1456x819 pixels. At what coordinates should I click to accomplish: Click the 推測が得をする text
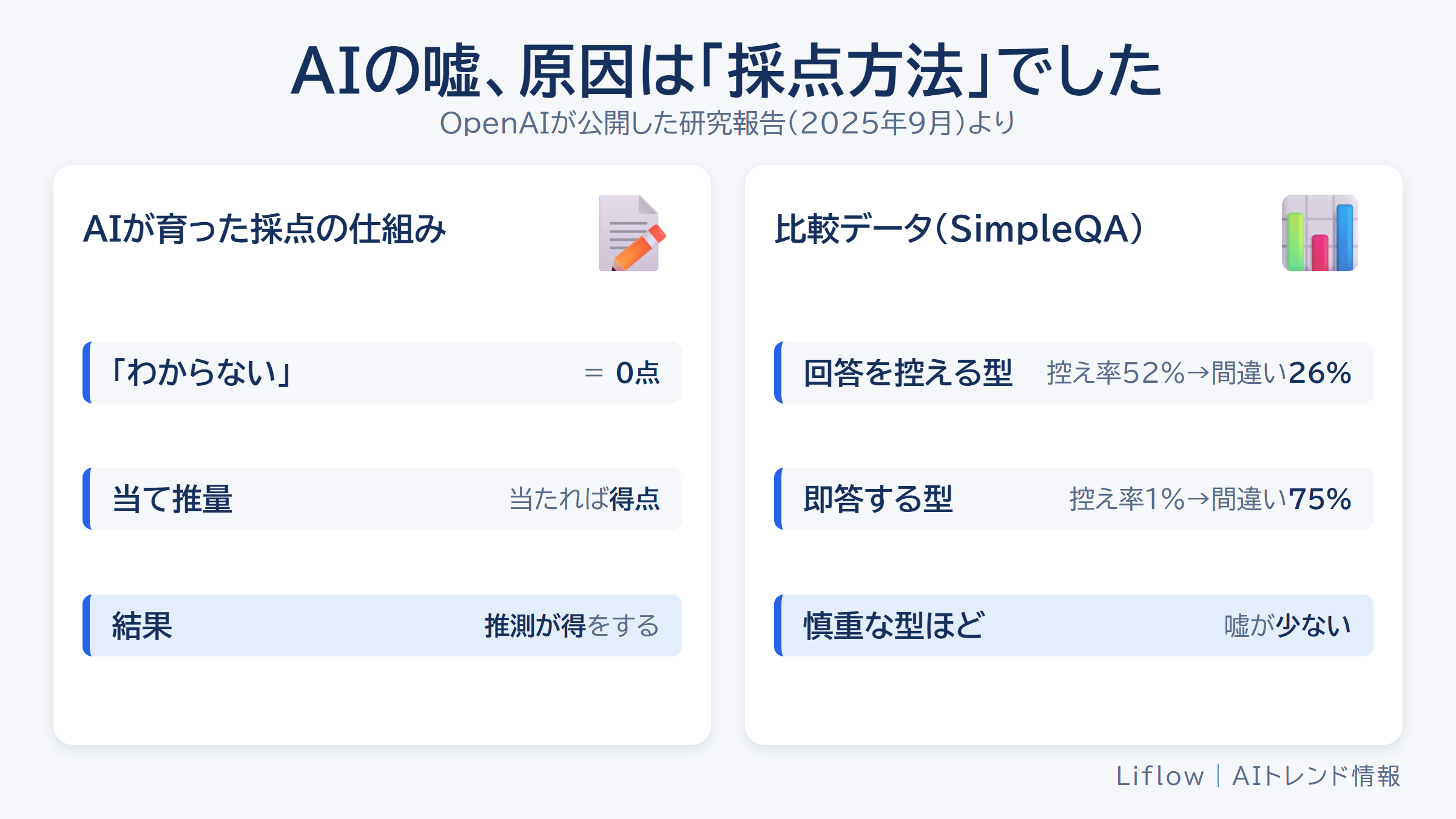572,625
